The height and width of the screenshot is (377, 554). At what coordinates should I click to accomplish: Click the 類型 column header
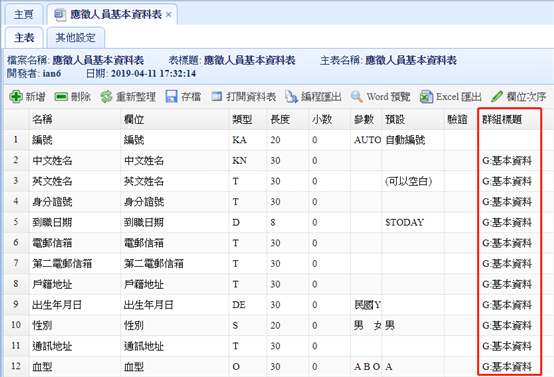[248, 119]
